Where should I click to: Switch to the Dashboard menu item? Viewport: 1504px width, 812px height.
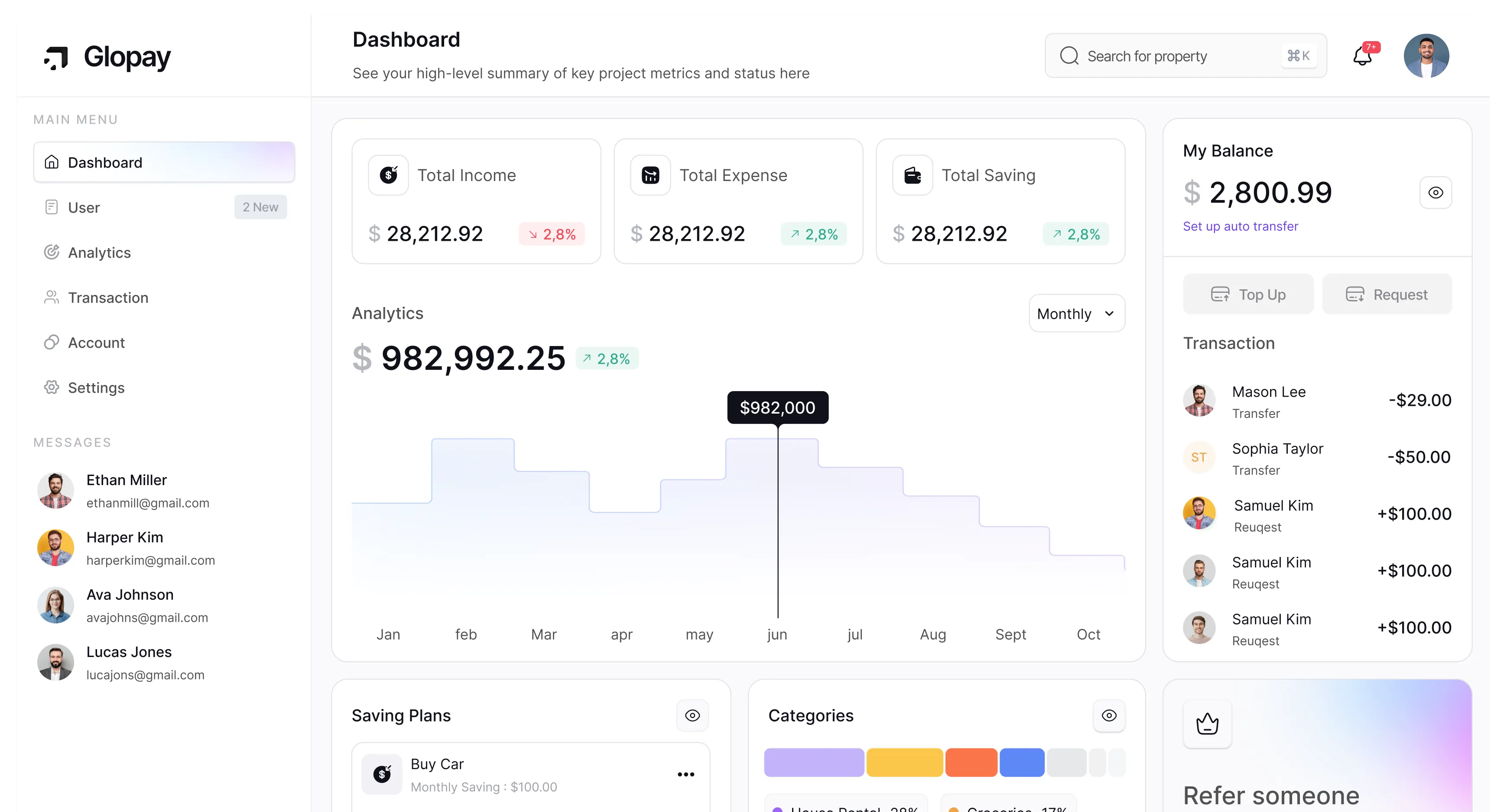105,162
